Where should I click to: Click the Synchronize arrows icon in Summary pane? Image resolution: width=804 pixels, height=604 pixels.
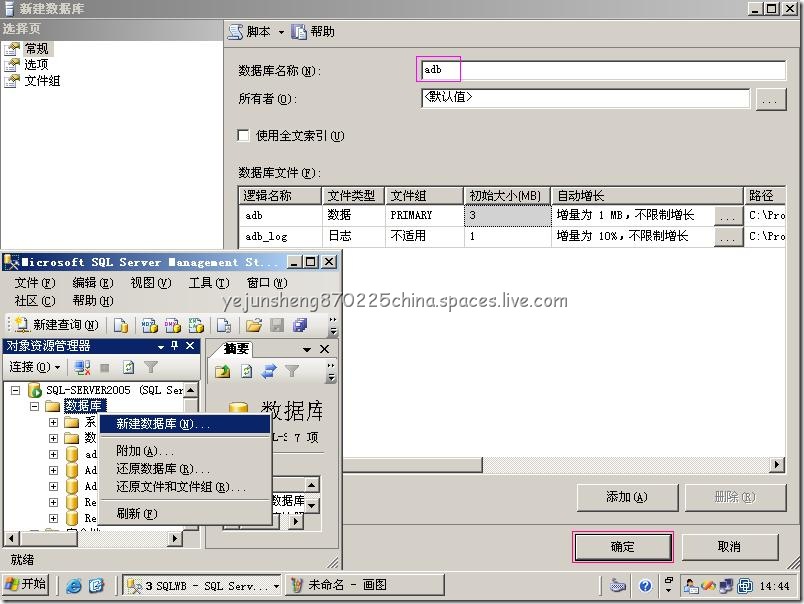tap(269, 371)
